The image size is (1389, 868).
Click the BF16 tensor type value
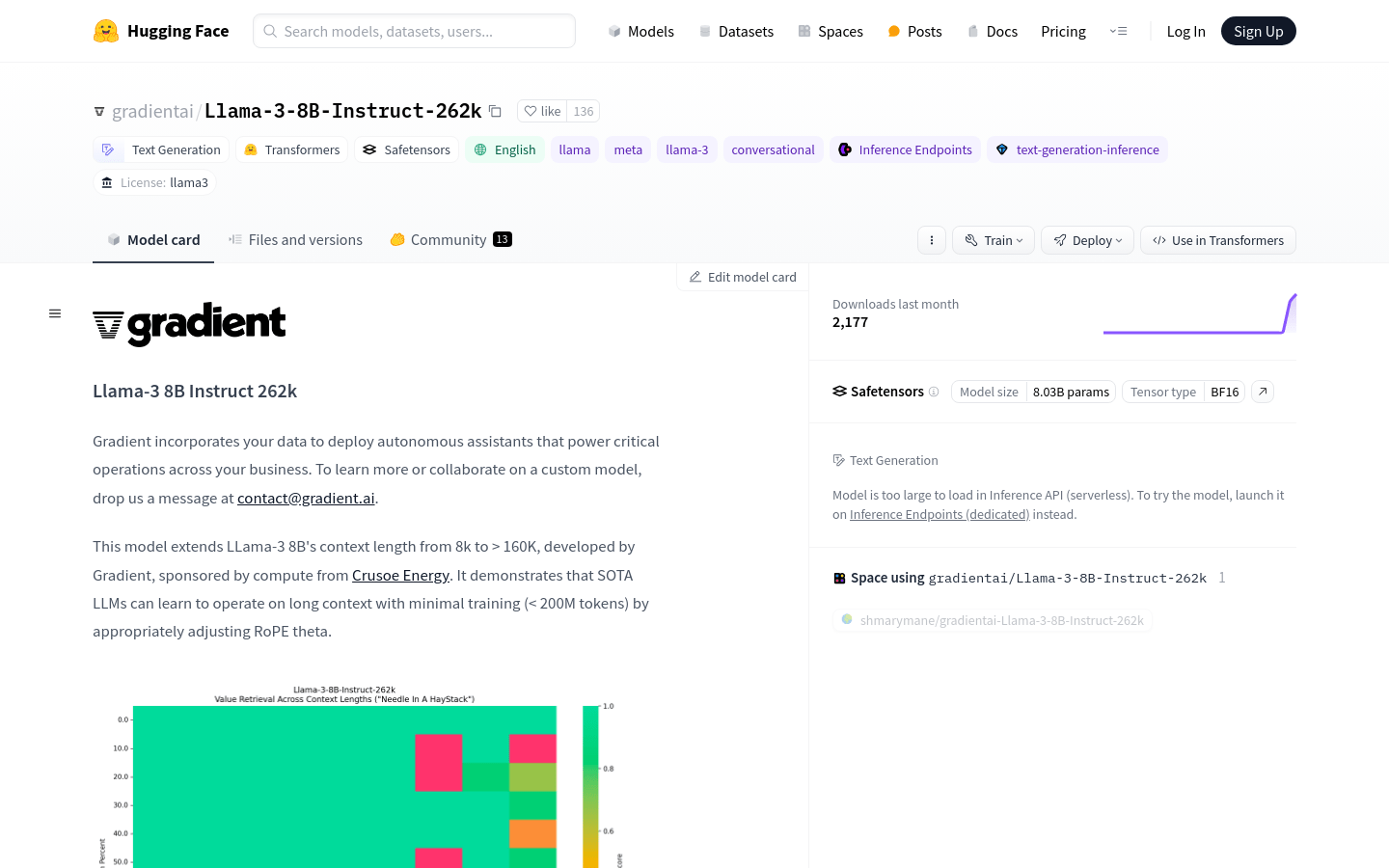coord(1225,392)
